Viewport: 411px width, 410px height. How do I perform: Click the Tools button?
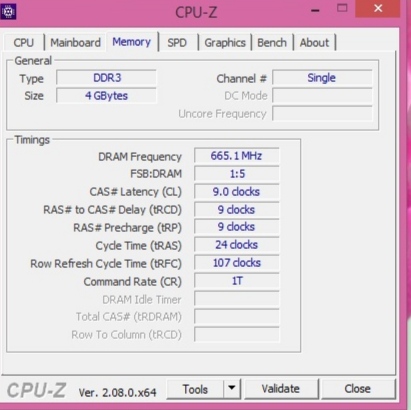195,389
